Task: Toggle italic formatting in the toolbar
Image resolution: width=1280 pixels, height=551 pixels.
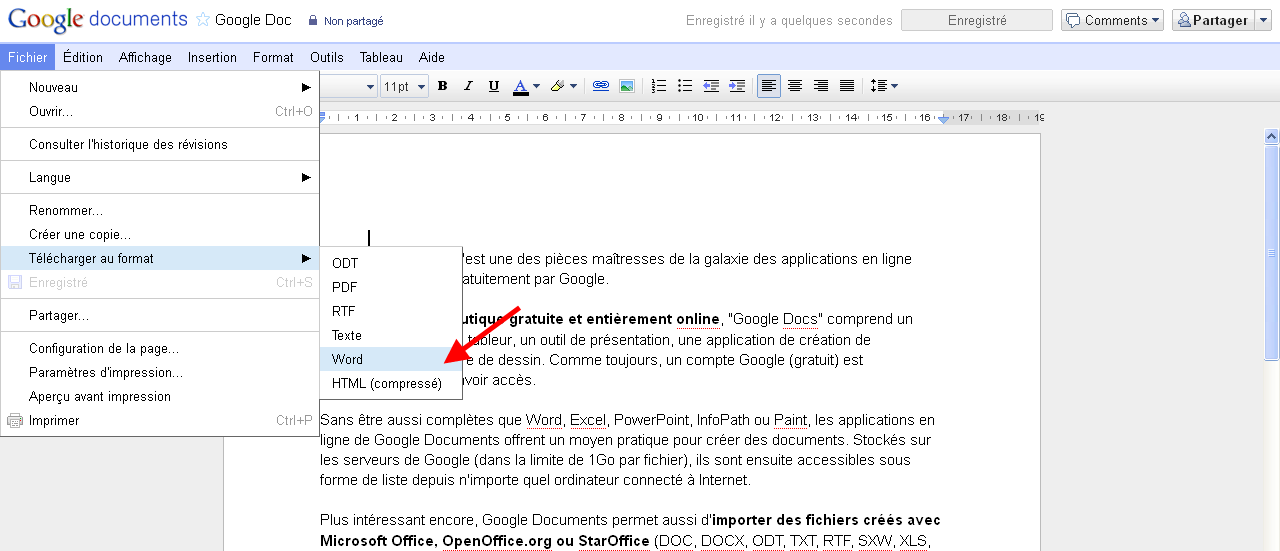Action: [467, 86]
